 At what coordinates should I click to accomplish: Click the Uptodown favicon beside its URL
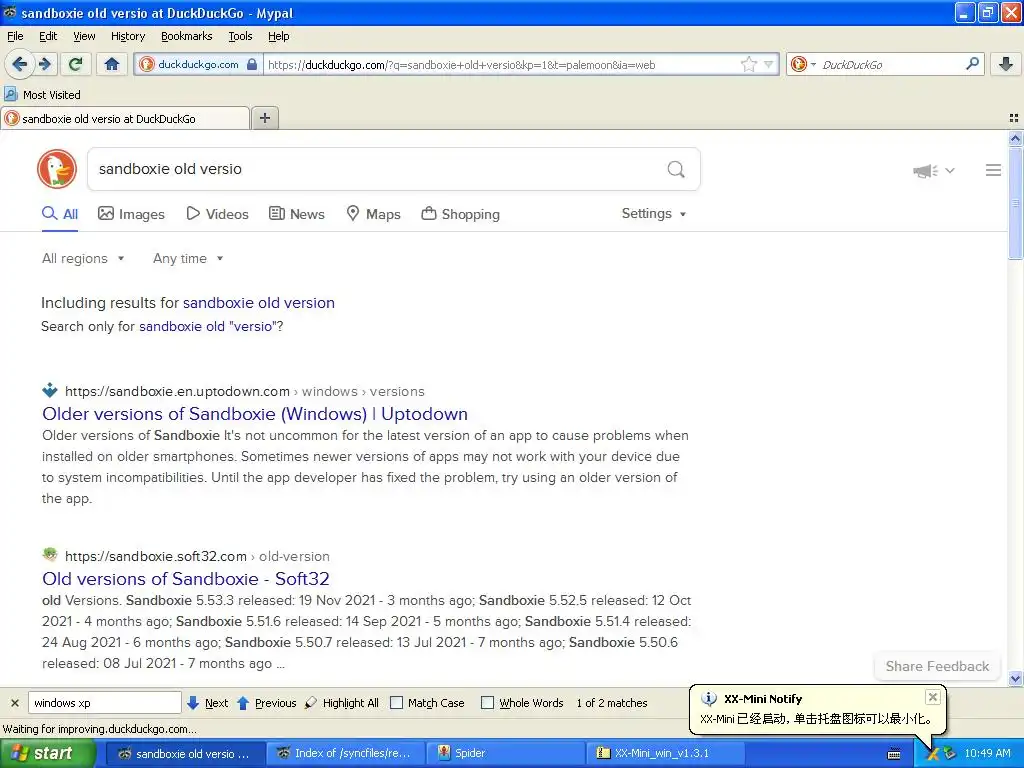click(x=50, y=391)
